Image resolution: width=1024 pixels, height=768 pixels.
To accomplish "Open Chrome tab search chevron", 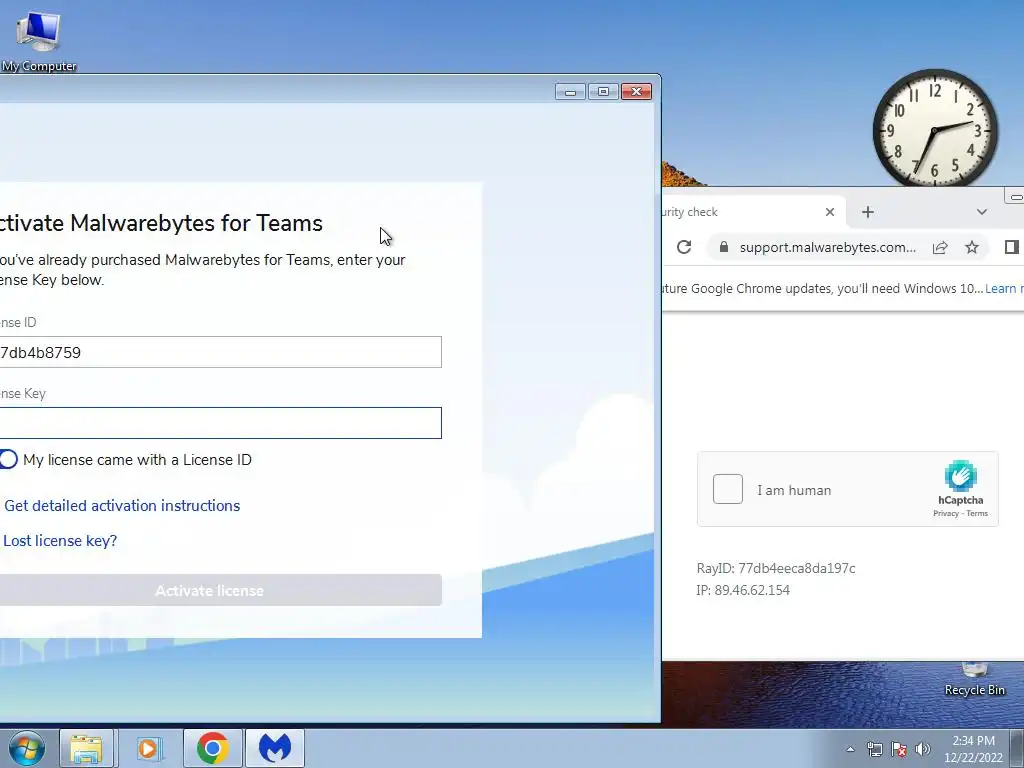I will point(981,212).
